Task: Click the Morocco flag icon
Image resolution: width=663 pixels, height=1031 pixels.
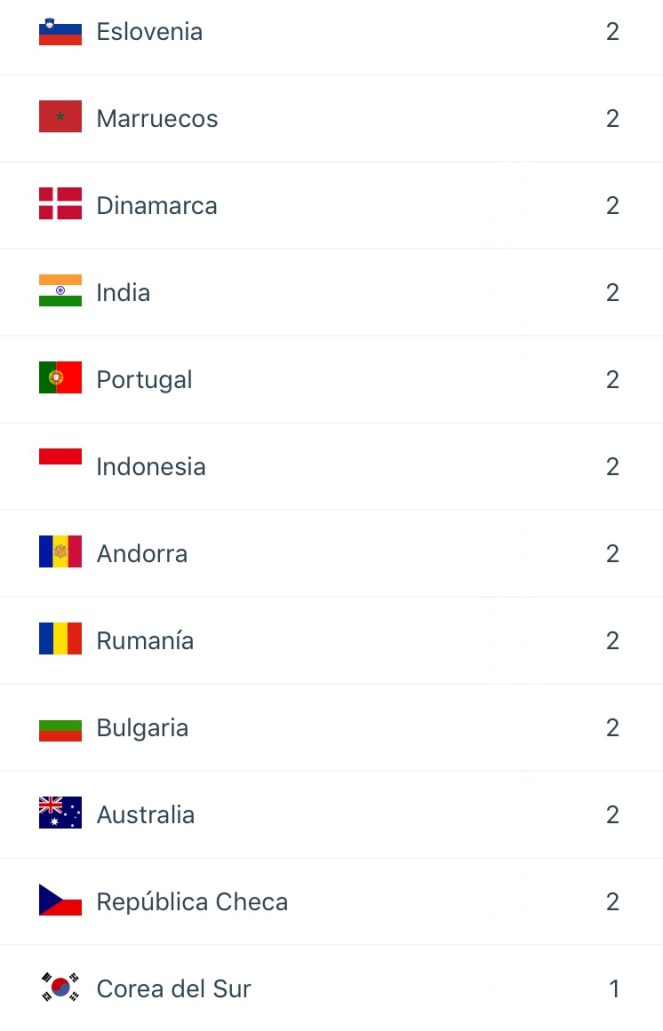Action: (60, 118)
